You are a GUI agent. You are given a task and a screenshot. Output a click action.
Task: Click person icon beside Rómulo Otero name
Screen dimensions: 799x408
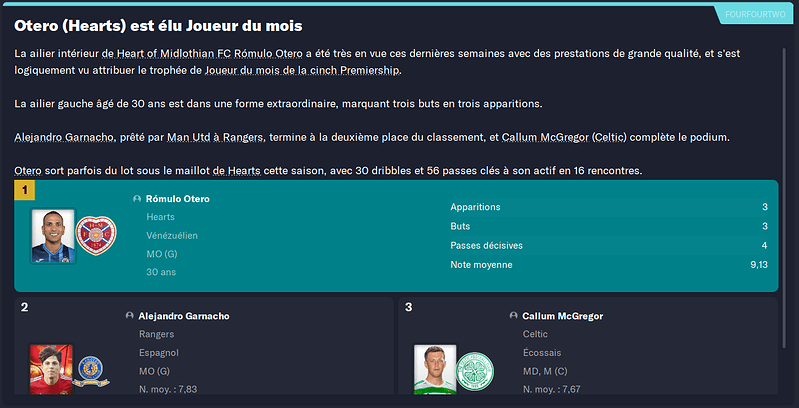(137, 199)
